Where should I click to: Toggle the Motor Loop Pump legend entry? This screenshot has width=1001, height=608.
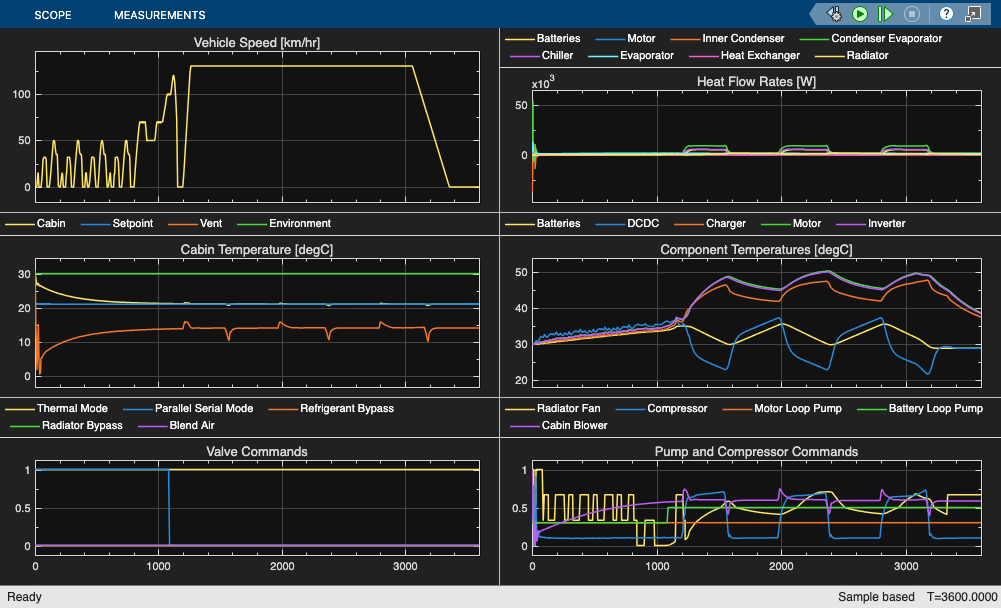point(782,409)
